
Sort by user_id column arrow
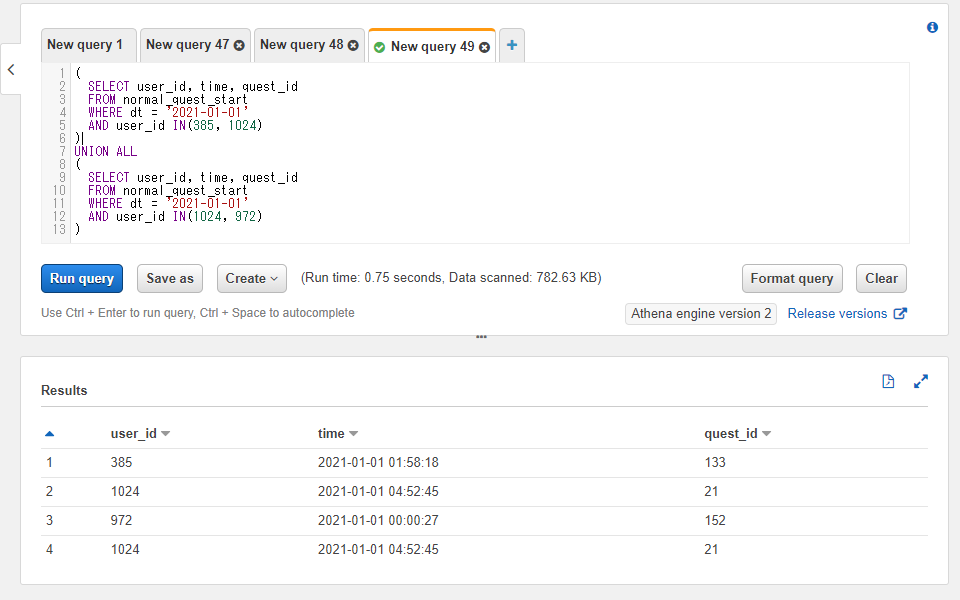coord(165,434)
